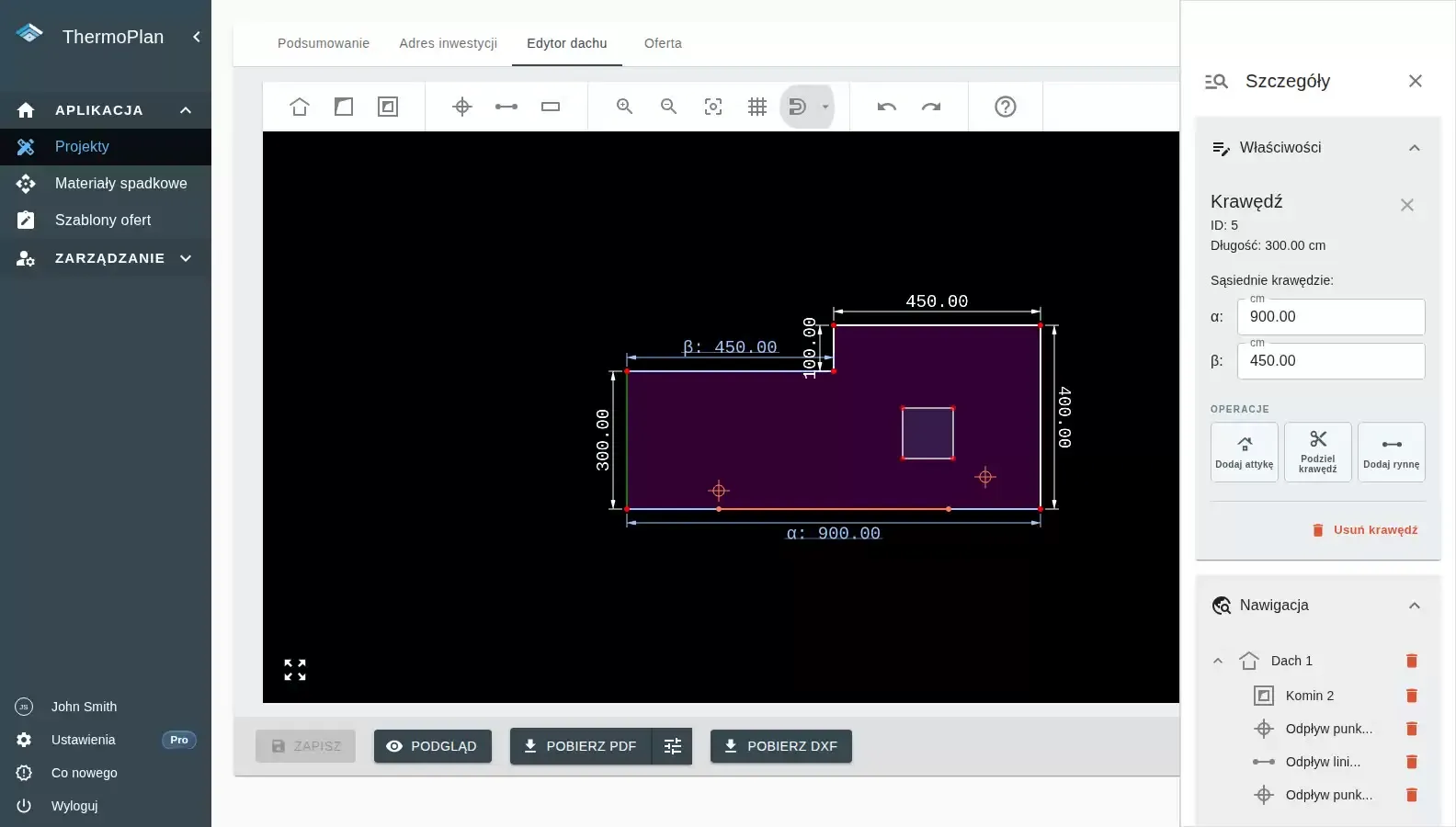Click Usuń krawędź to delete edge
This screenshot has width=1456, height=827.
point(1365,530)
